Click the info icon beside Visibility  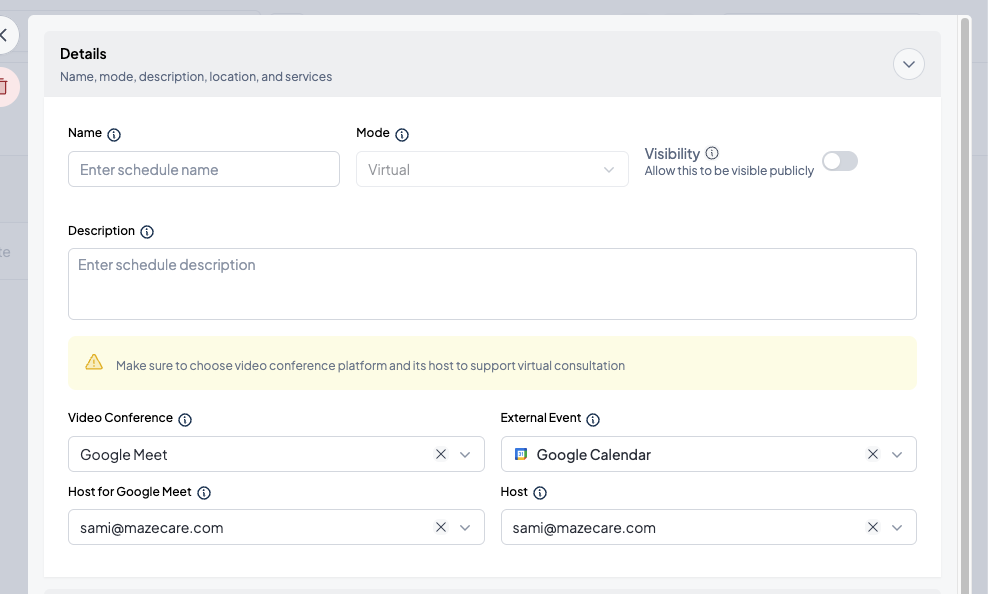click(x=712, y=153)
